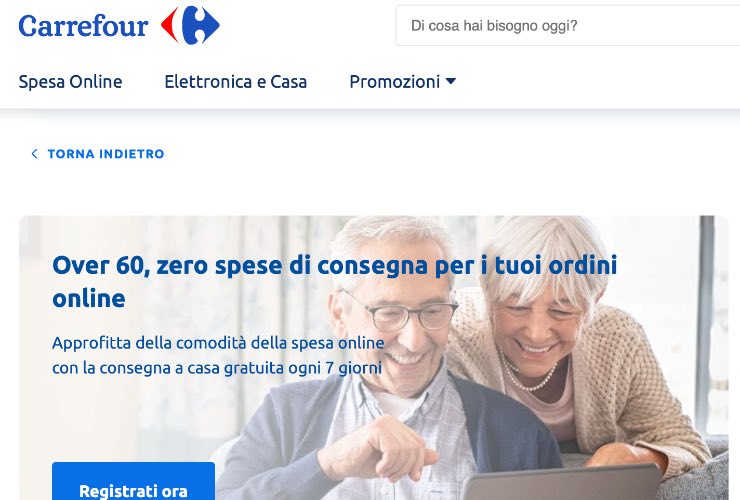
Task: Click the Promozioni caret arrow
Action: click(x=451, y=81)
